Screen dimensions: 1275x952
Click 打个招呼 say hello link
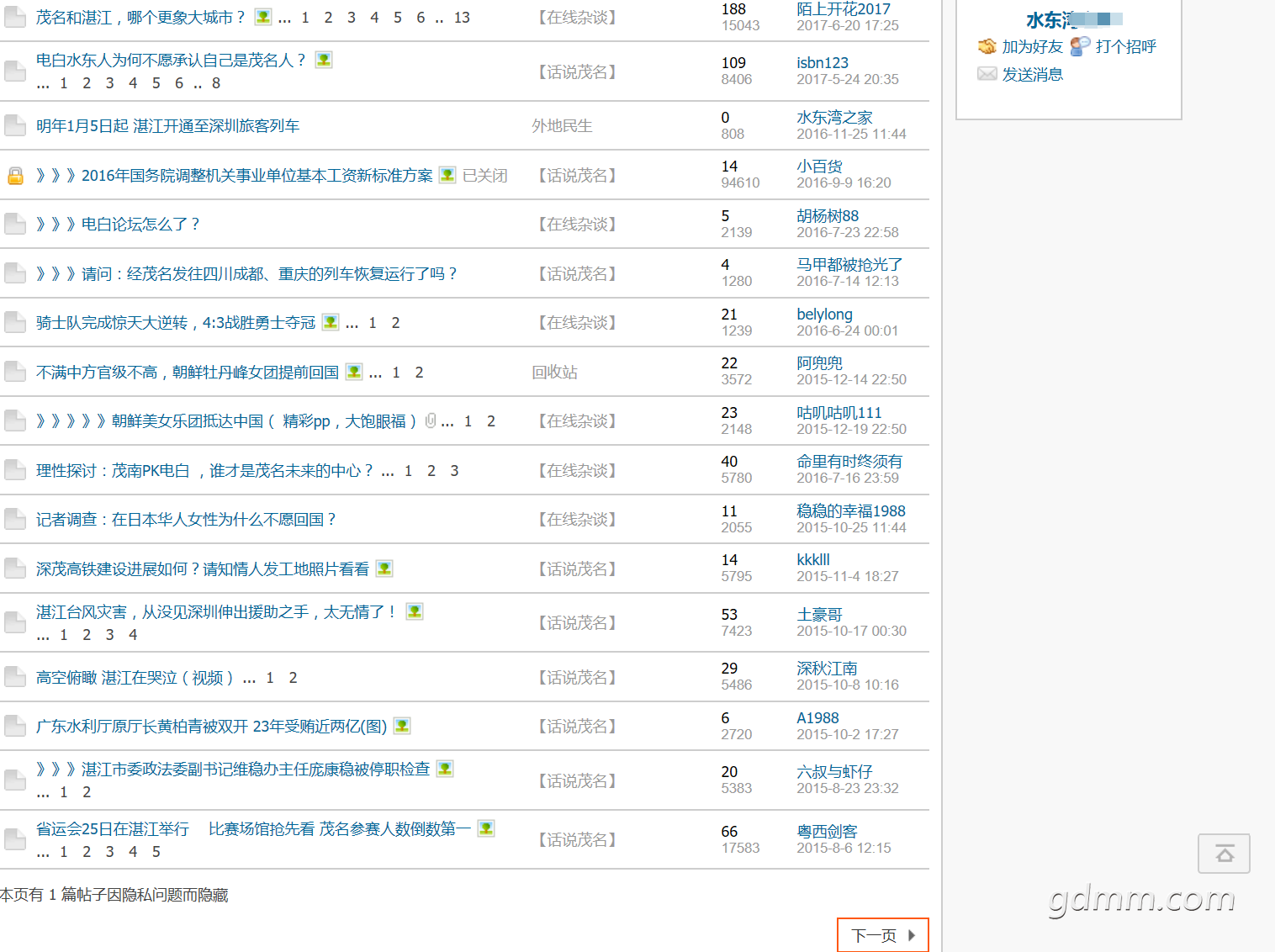pos(1126,47)
